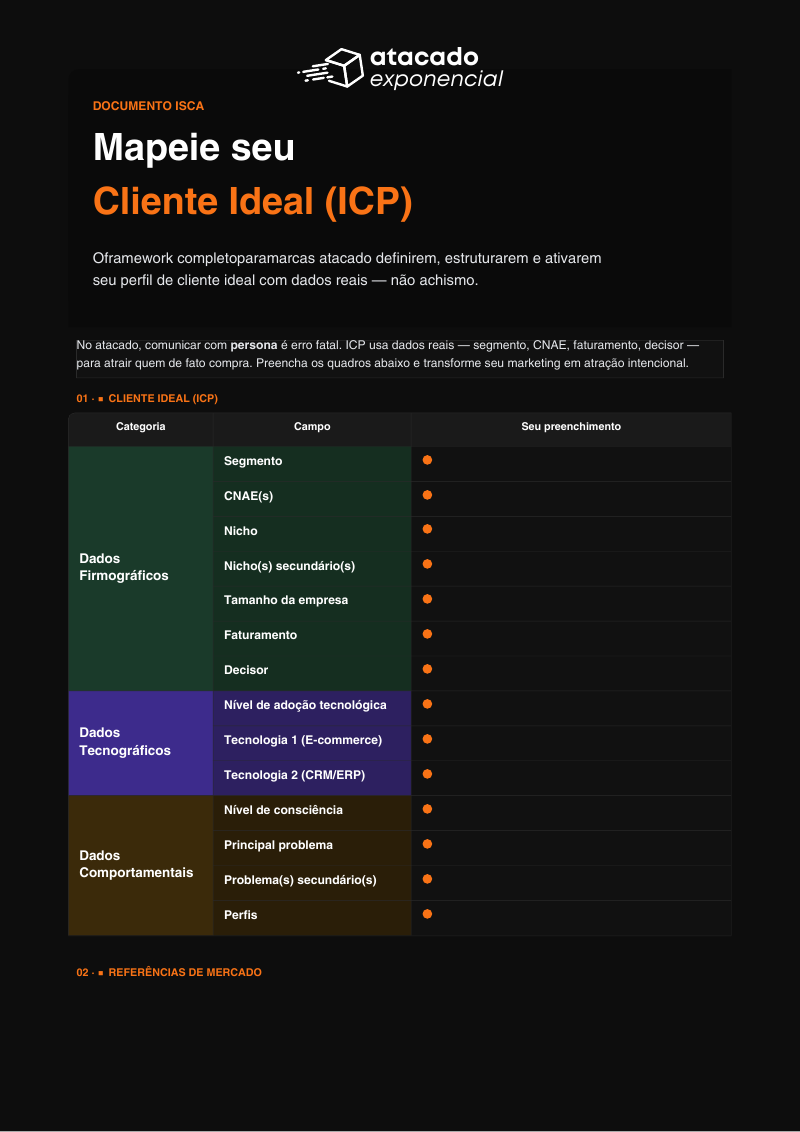Click the 'Perfis' field label

pyautogui.click(x=240, y=915)
